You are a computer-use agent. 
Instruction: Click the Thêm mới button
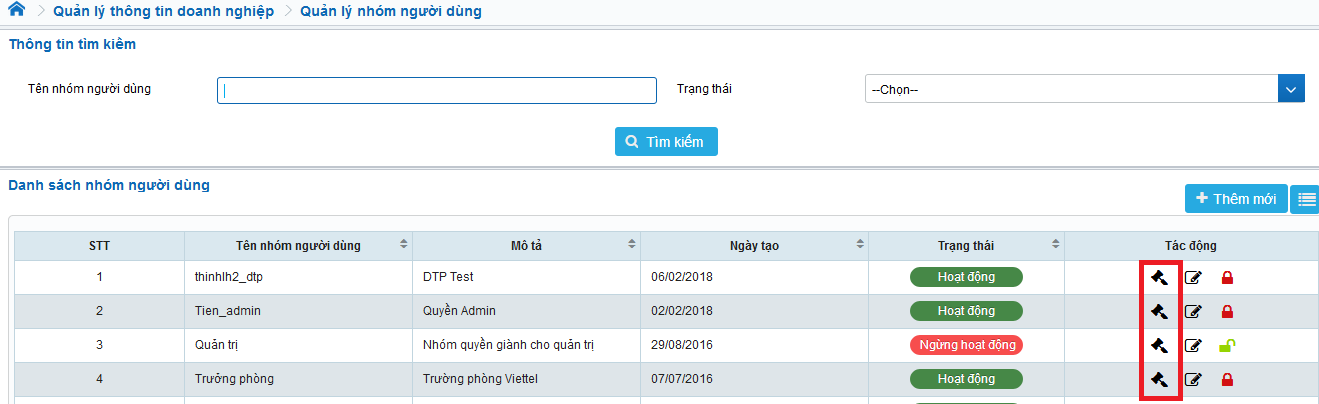coord(1236,199)
